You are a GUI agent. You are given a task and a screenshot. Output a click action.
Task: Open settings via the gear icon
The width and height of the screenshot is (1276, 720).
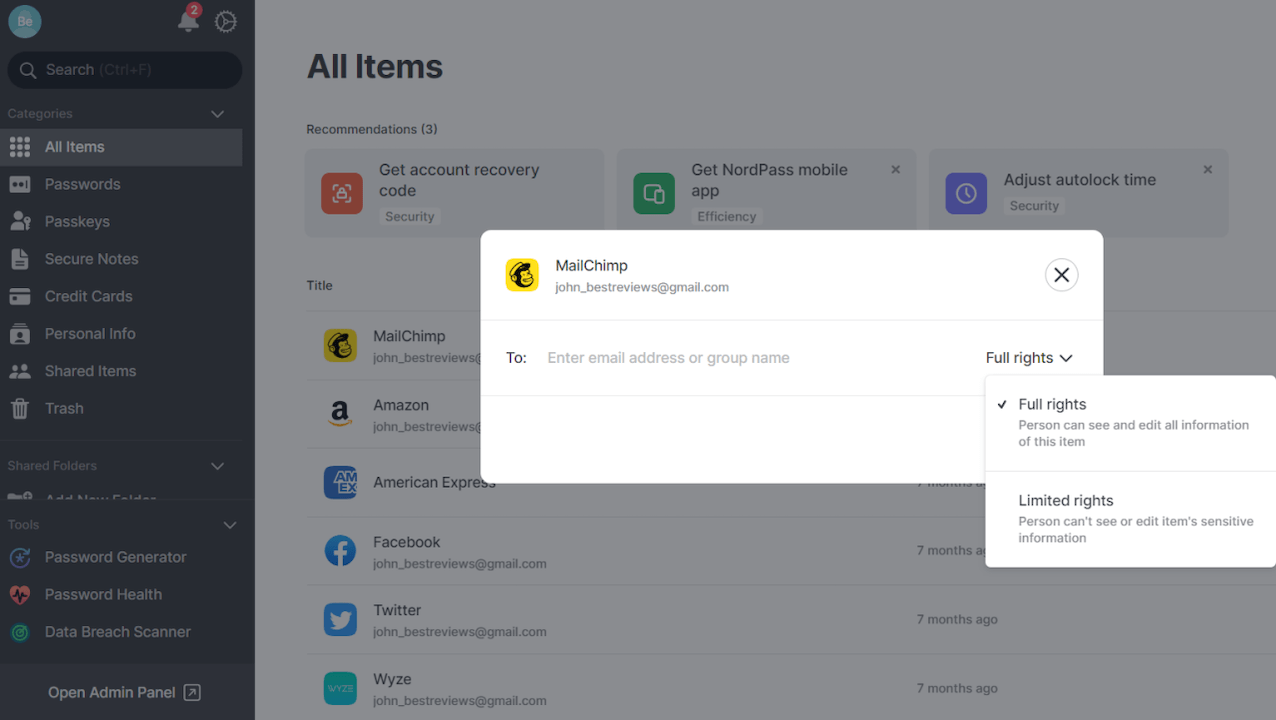[x=226, y=21]
